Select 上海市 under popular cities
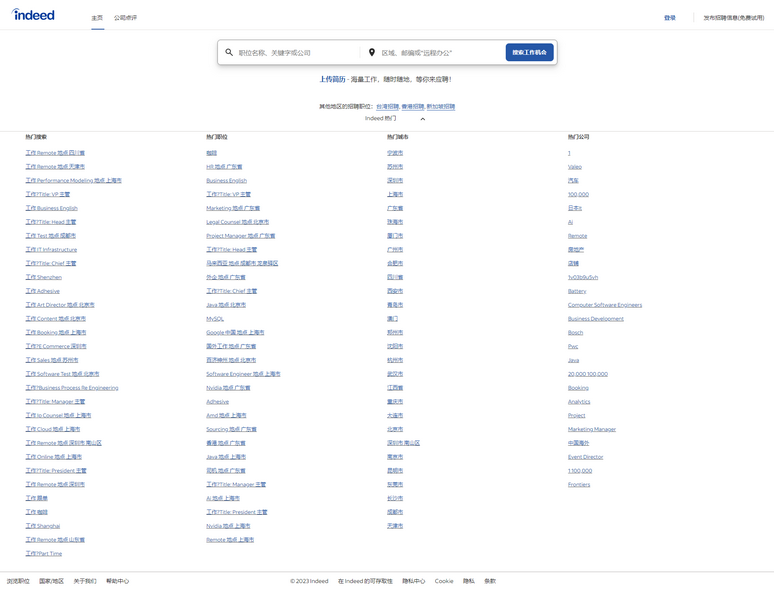Screen dimensions: 774x600 tap(395, 195)
